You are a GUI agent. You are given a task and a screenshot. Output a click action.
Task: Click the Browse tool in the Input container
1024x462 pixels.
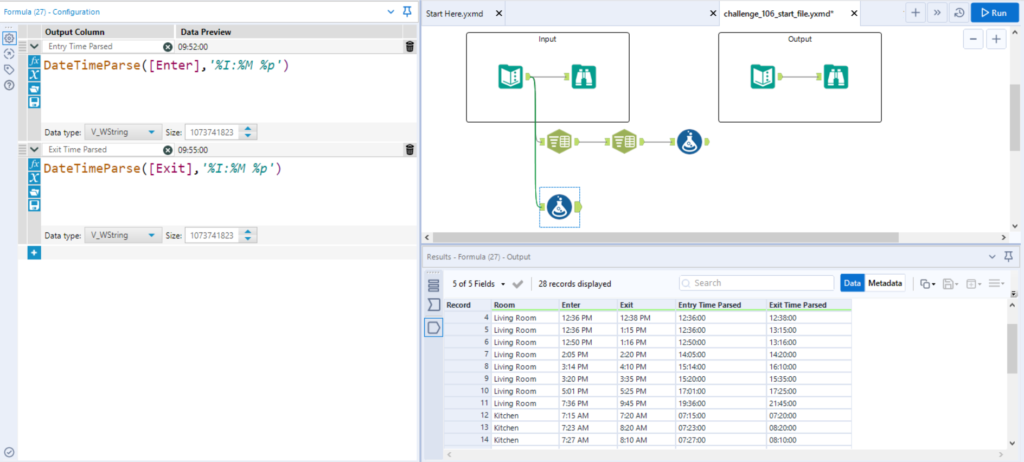point(584,76)
